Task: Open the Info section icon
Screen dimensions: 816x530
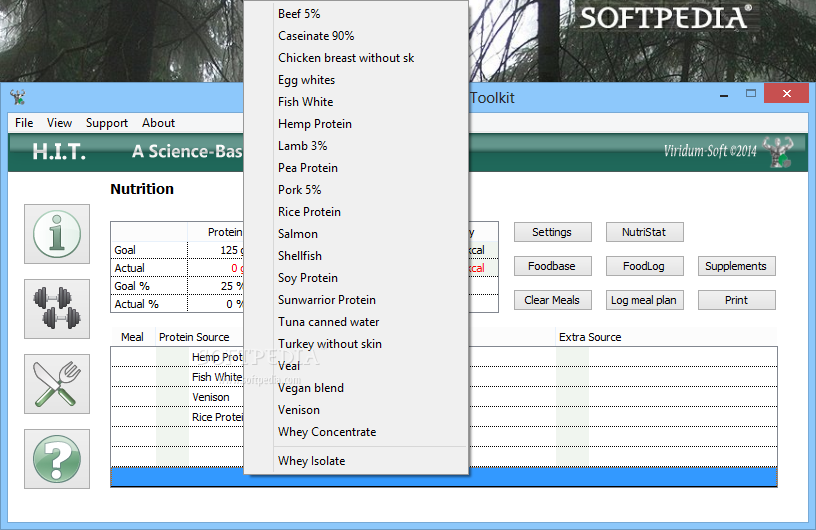Action: (x=57, y=234)
